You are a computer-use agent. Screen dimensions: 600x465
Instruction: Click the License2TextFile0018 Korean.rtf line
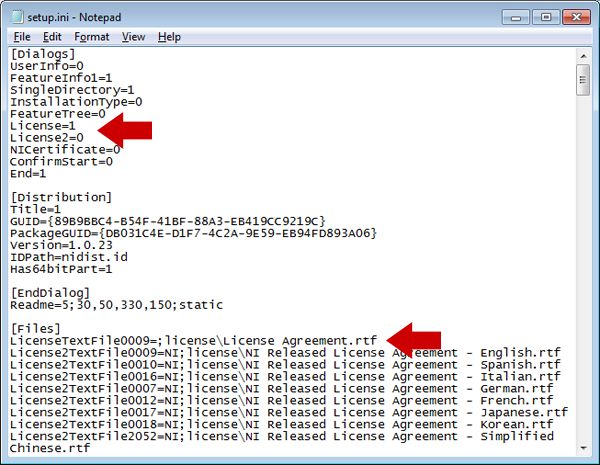(281, 424)
